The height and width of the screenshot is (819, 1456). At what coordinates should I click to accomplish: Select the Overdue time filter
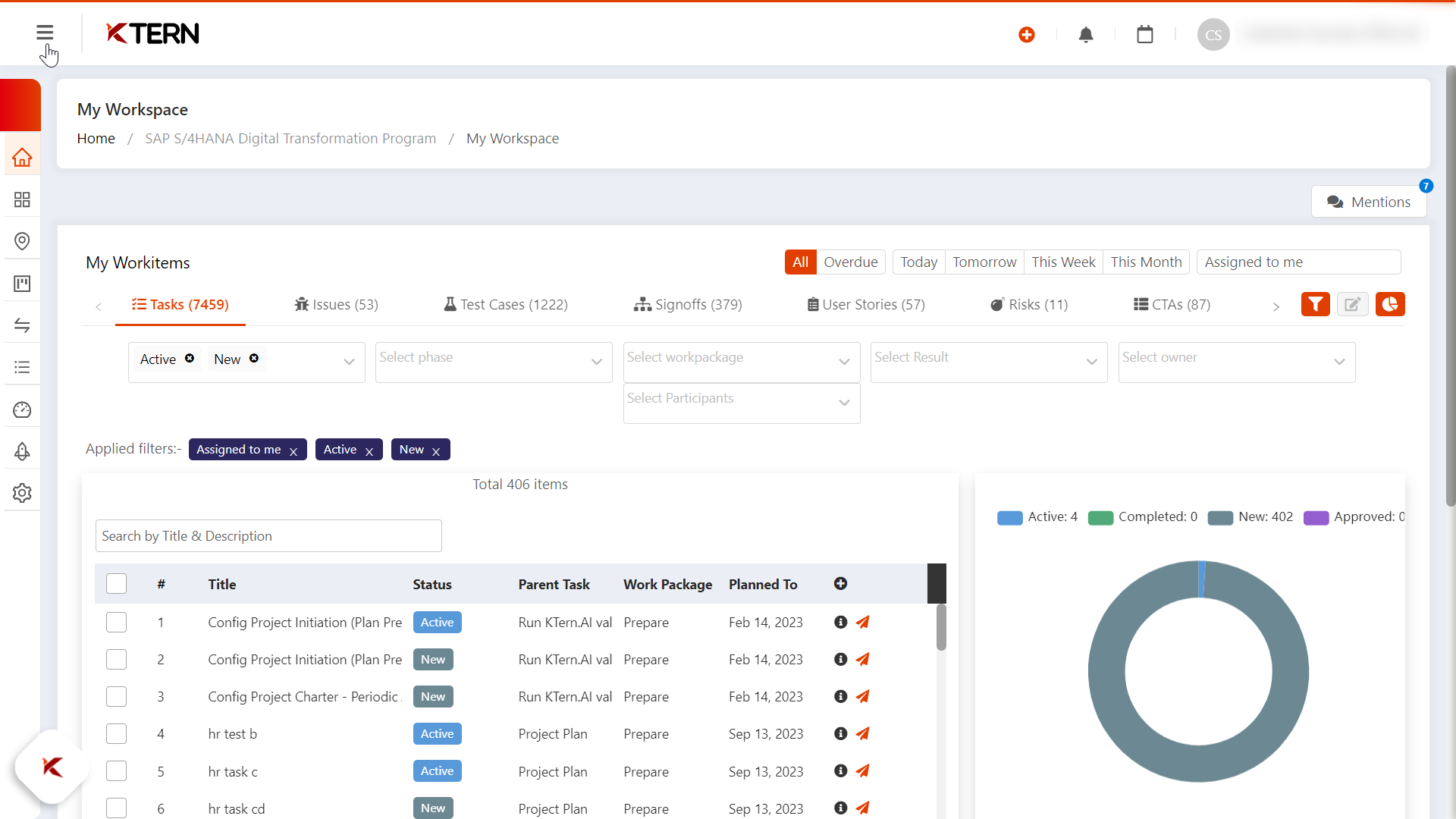[x=851, y=262]
